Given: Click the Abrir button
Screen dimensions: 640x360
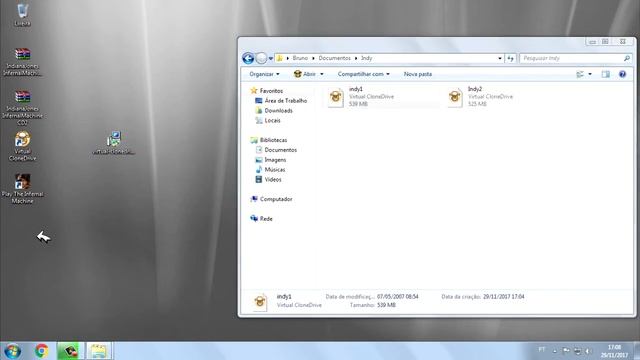Looking at the screenshot, I should tap(305, 74).
